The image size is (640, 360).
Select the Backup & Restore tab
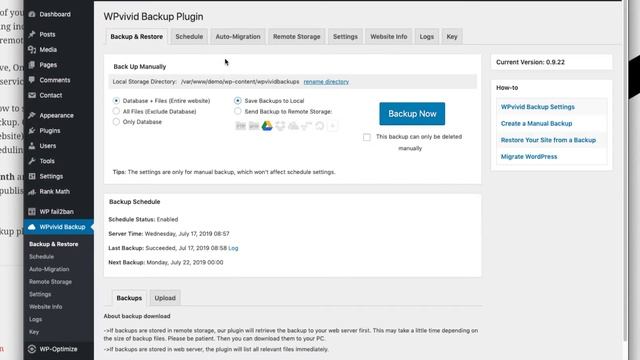coord(137,36)
